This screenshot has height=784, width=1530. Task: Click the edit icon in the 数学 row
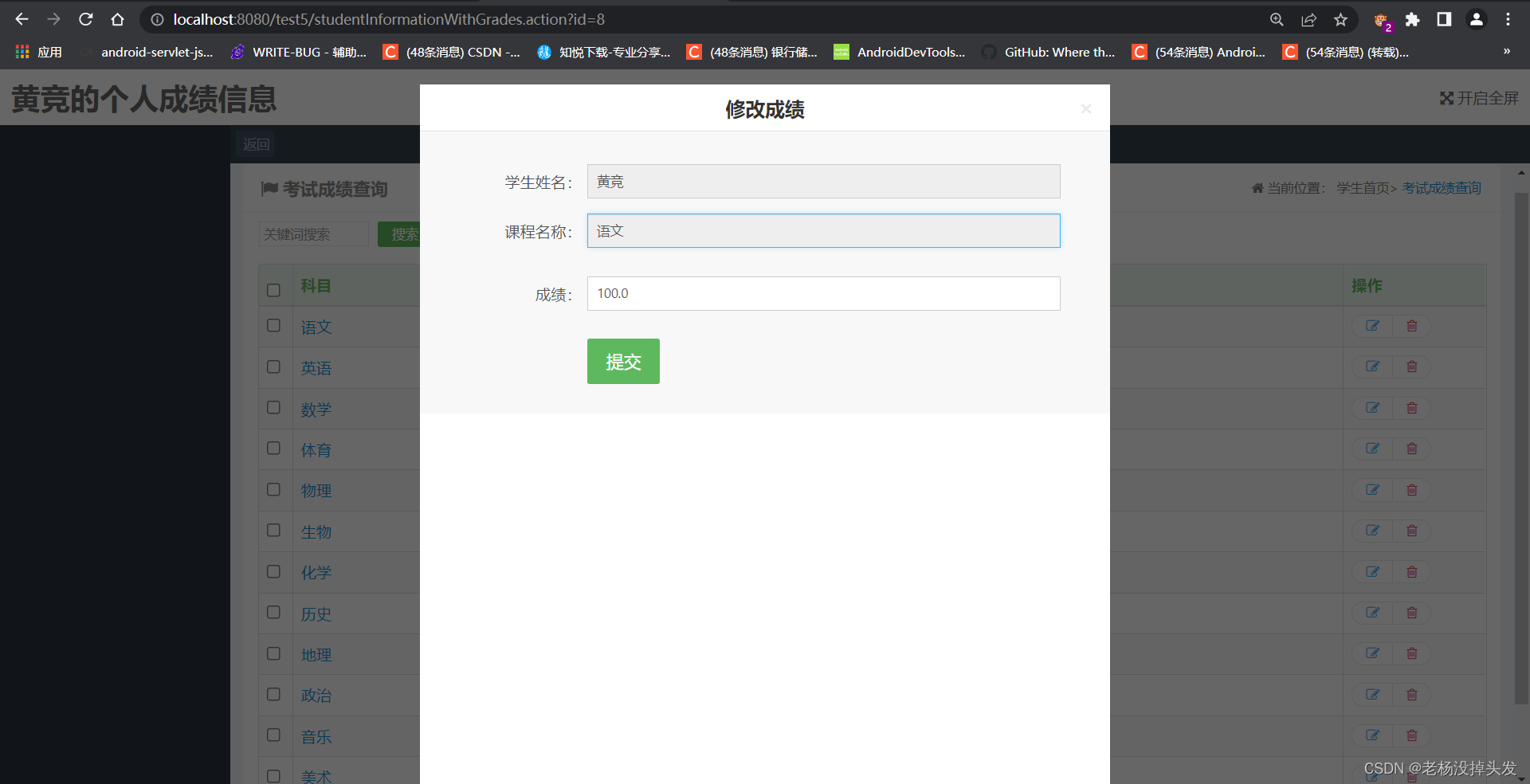[1372, 408]
